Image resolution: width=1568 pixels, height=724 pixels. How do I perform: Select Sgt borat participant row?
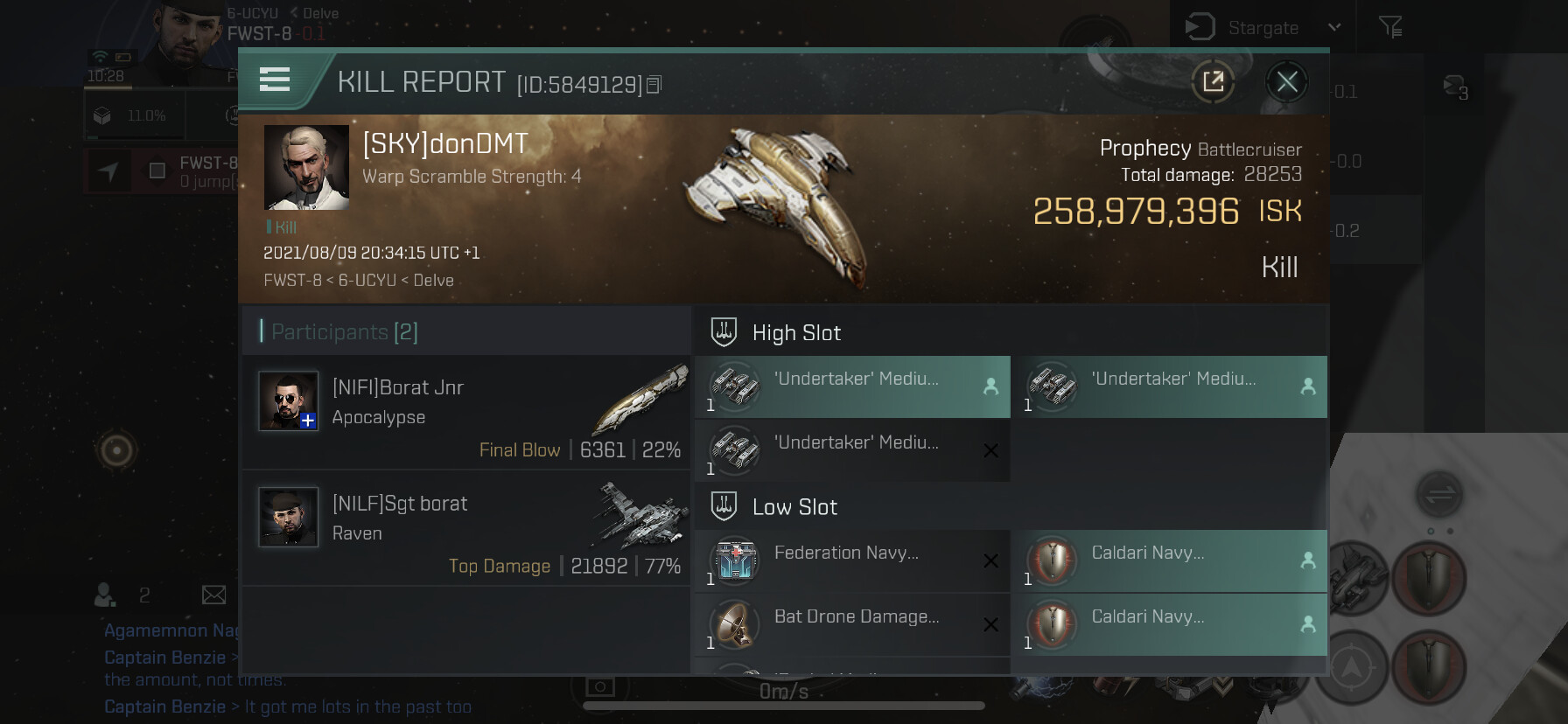tap(466, 529)
